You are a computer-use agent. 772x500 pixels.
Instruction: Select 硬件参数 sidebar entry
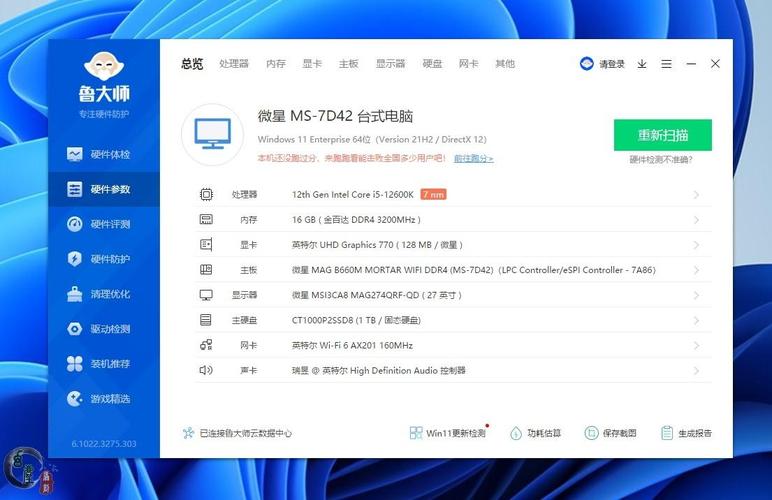pos(104,189)
